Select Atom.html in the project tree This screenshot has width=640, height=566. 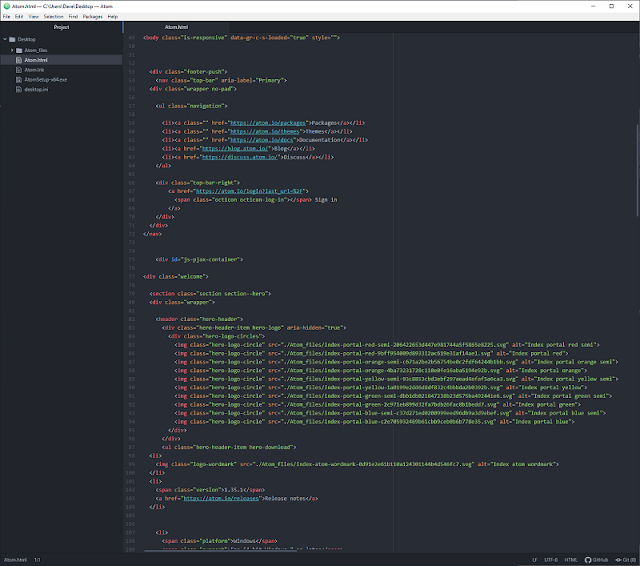tap(36, 60)
